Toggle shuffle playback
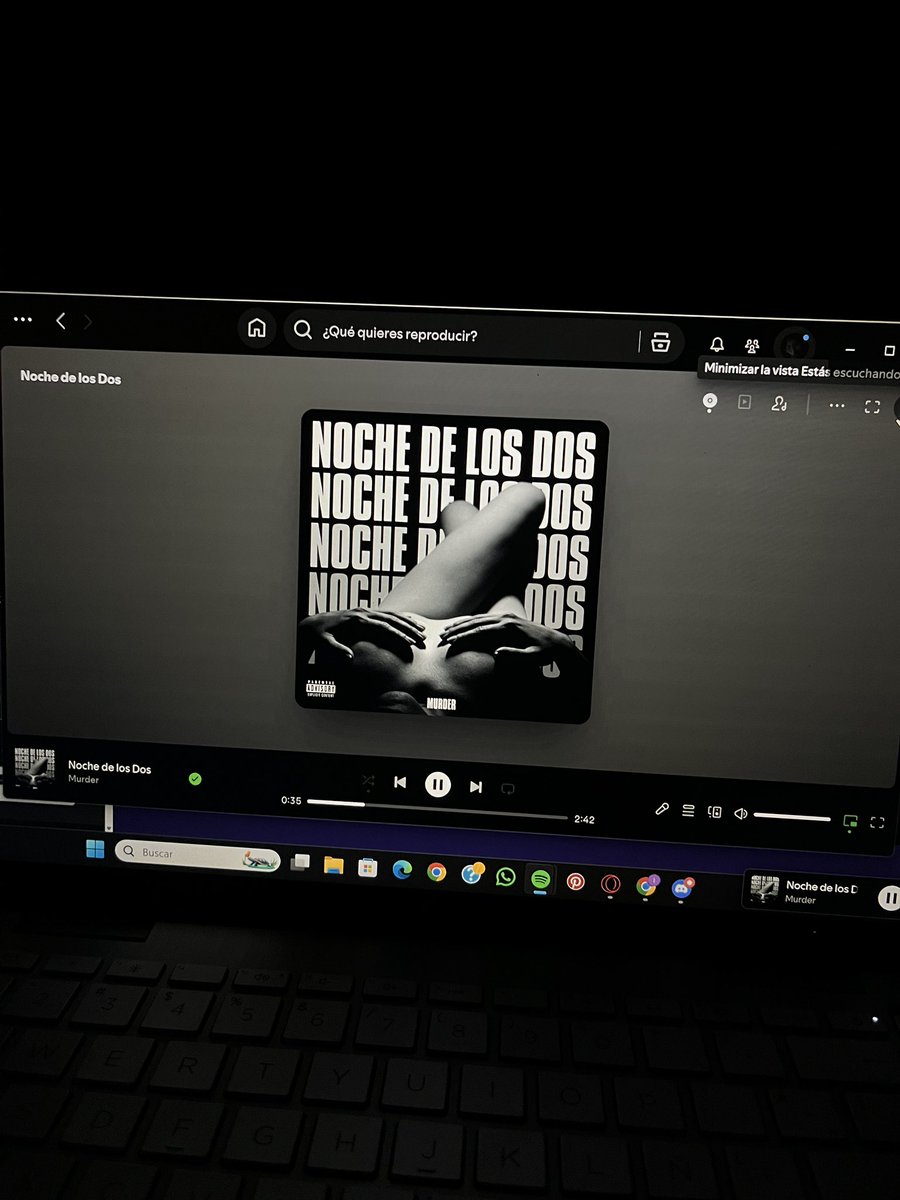Viewport: 900px width, 1200px height. click(x=368, y=781)
